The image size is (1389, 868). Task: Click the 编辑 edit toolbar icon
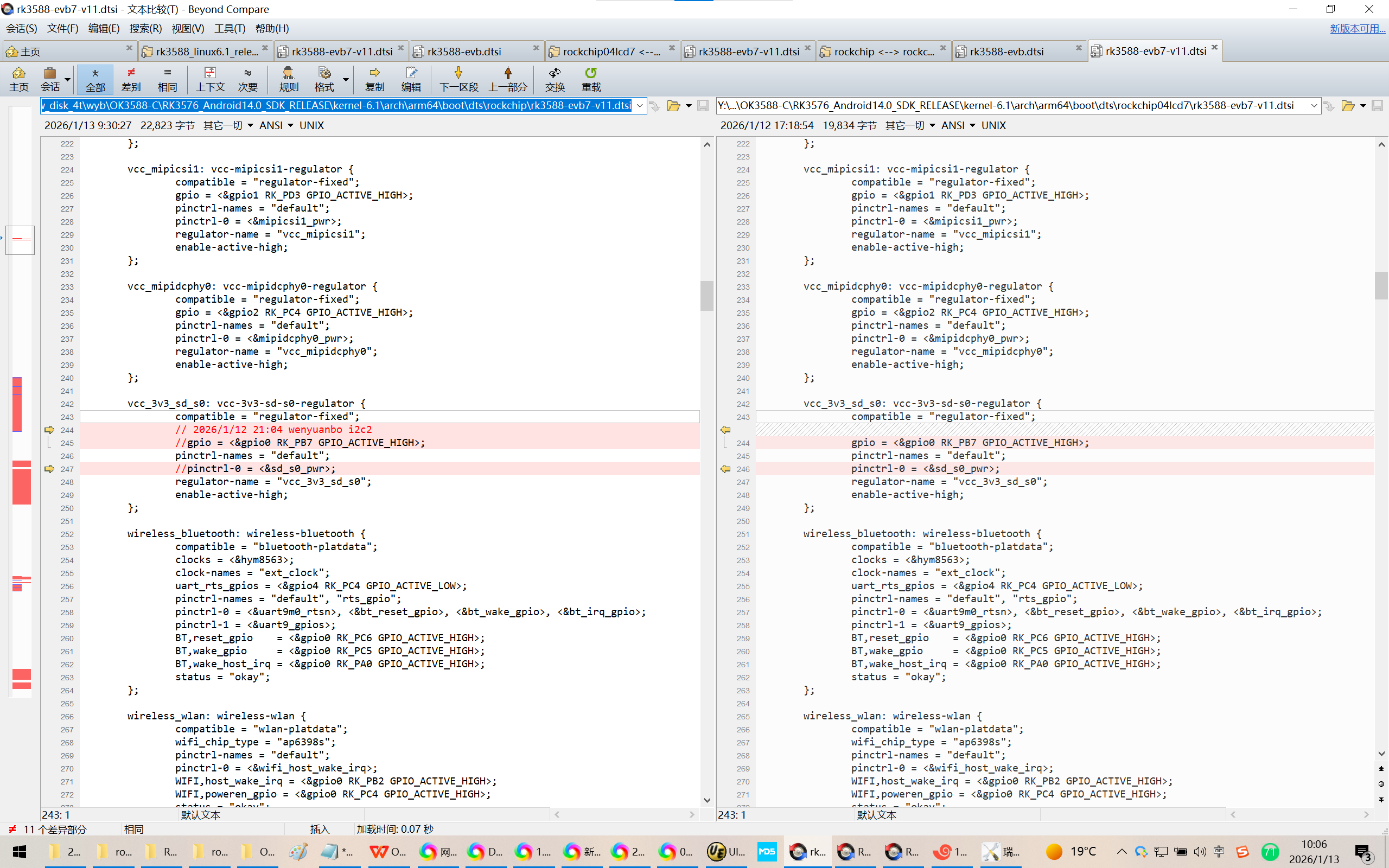[x=410, y=79]
